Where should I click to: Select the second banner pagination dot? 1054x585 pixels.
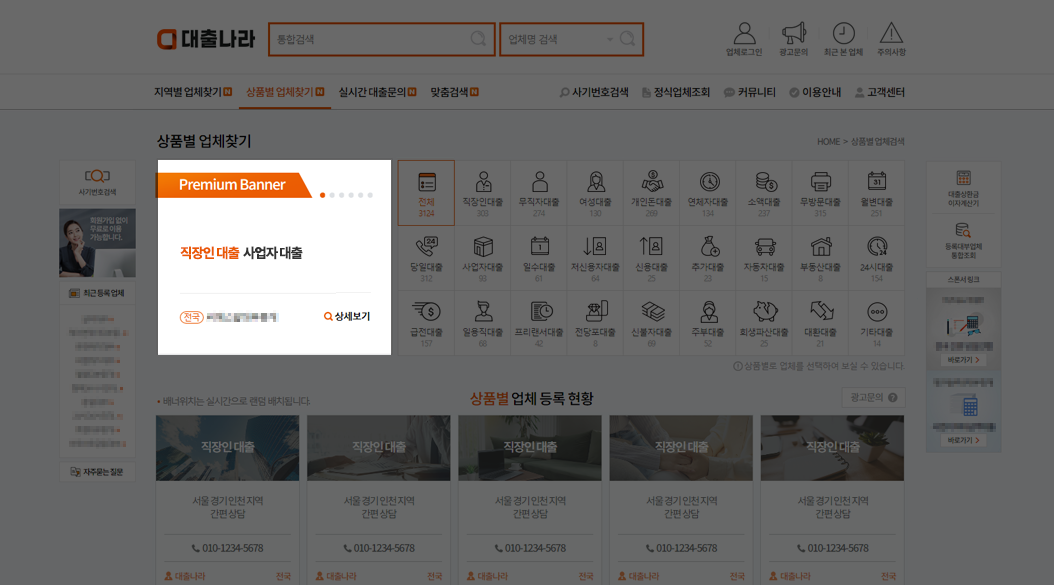point(331,197)
